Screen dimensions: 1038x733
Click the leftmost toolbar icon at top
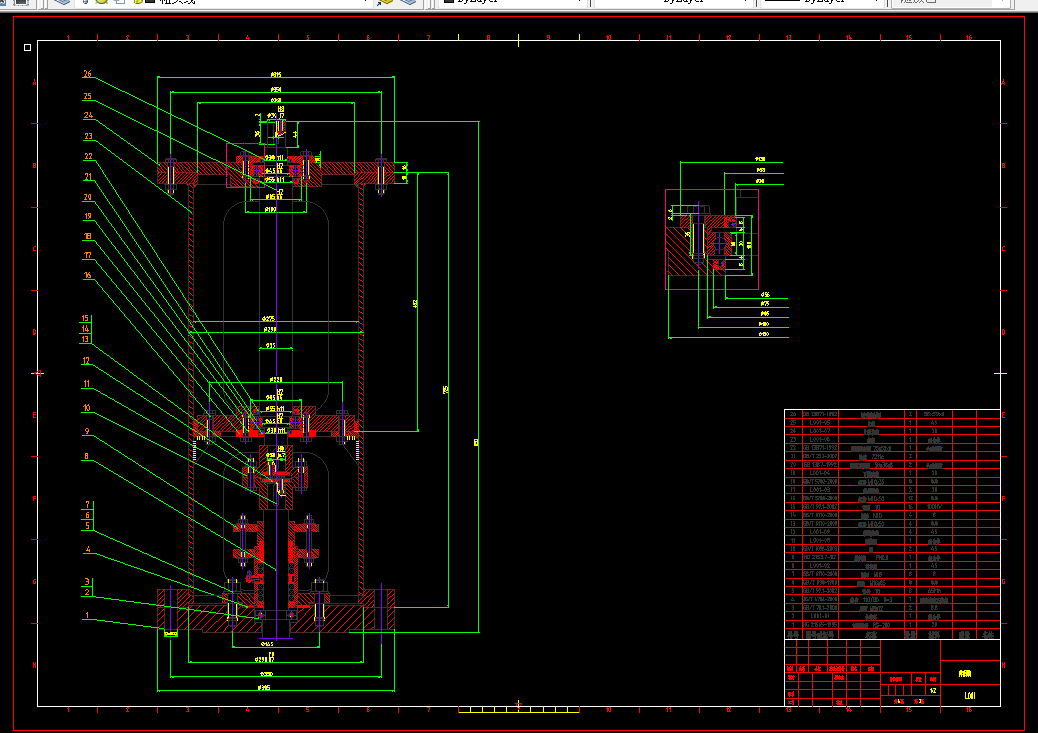pyautogui.click(x=21, y=2)
